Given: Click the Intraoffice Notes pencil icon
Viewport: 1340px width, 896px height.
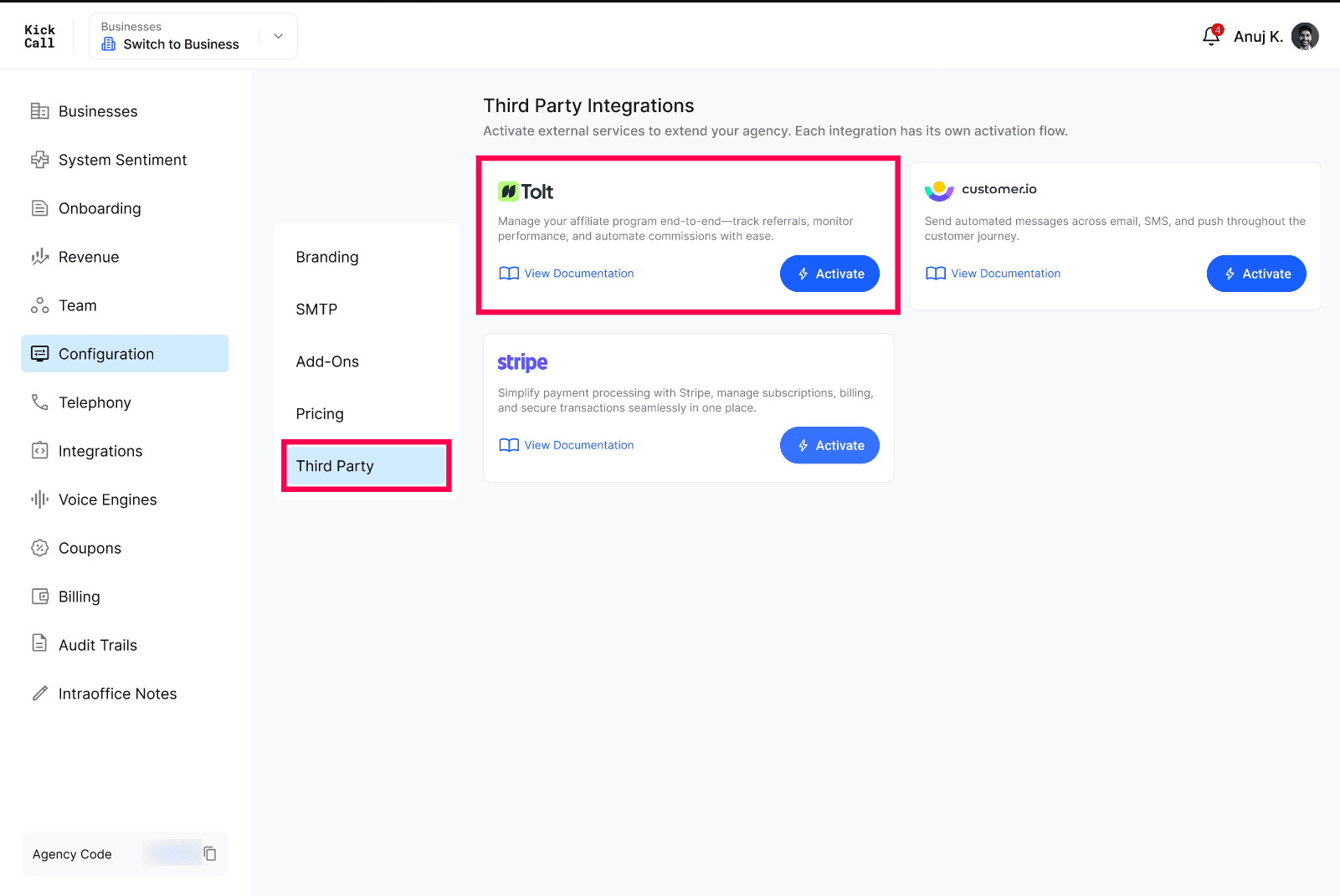Looking at the screenshot, I should 39,694.
